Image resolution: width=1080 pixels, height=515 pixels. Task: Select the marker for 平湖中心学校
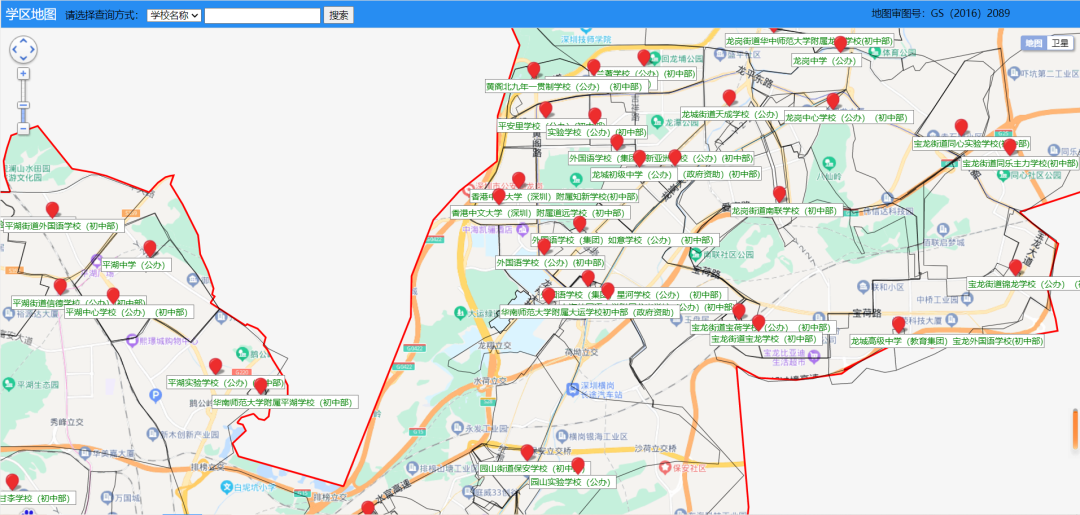(113, 297)
